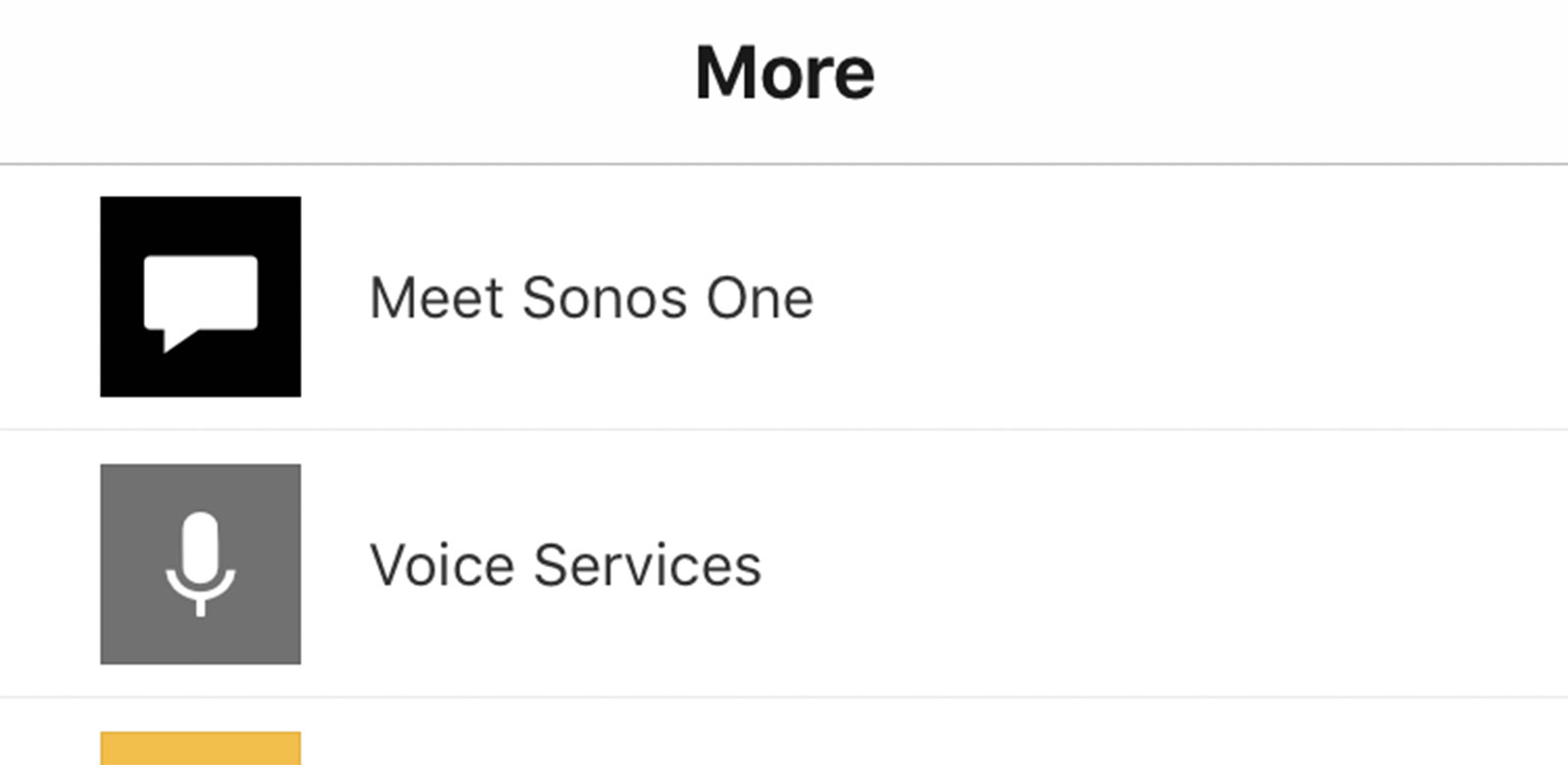The image size is (1568, 765).
Task: Open Voice Services via its mic icon
Action: point(200,564)
